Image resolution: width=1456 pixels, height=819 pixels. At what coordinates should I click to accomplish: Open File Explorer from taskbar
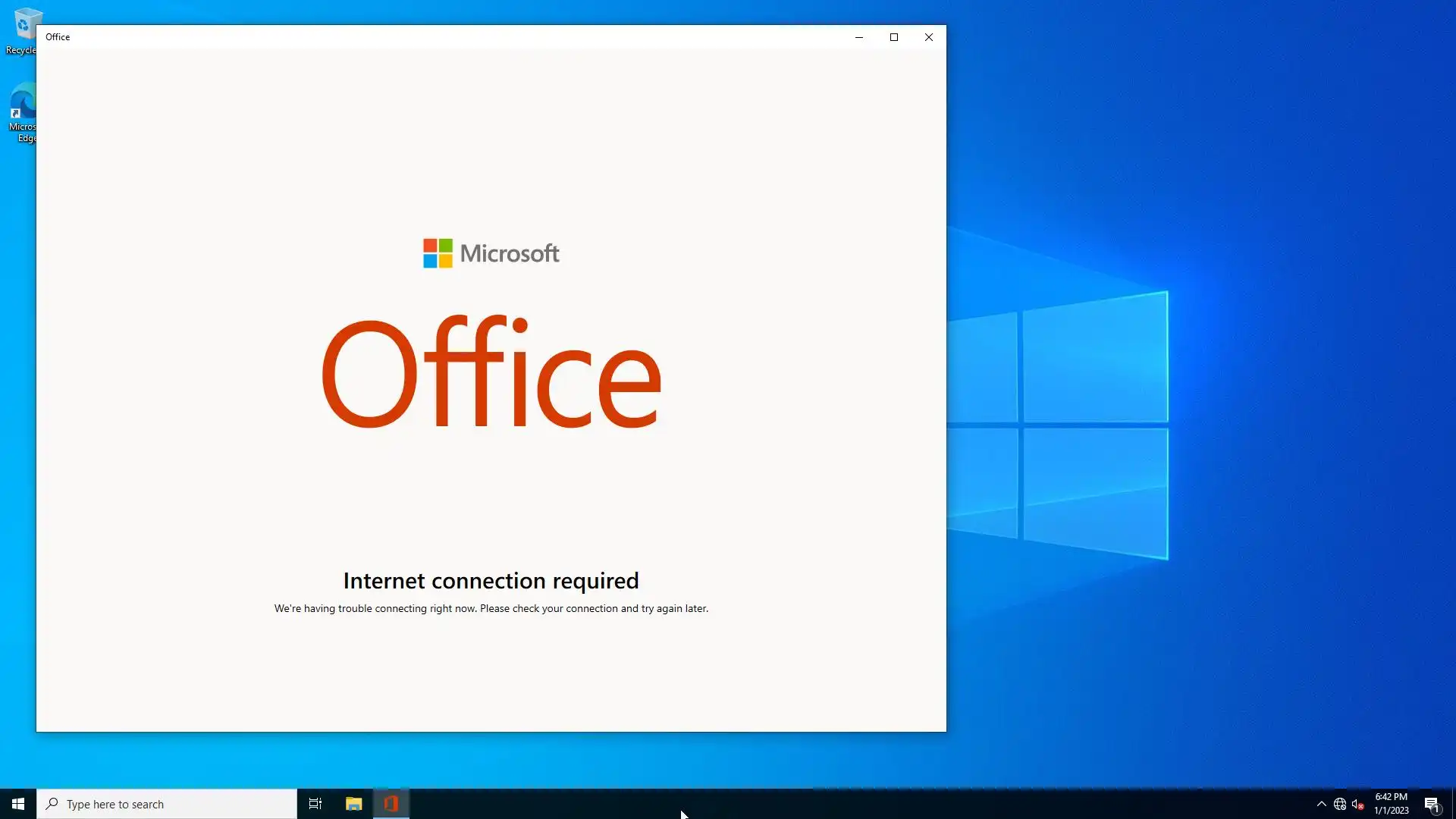tap(353, 804)
